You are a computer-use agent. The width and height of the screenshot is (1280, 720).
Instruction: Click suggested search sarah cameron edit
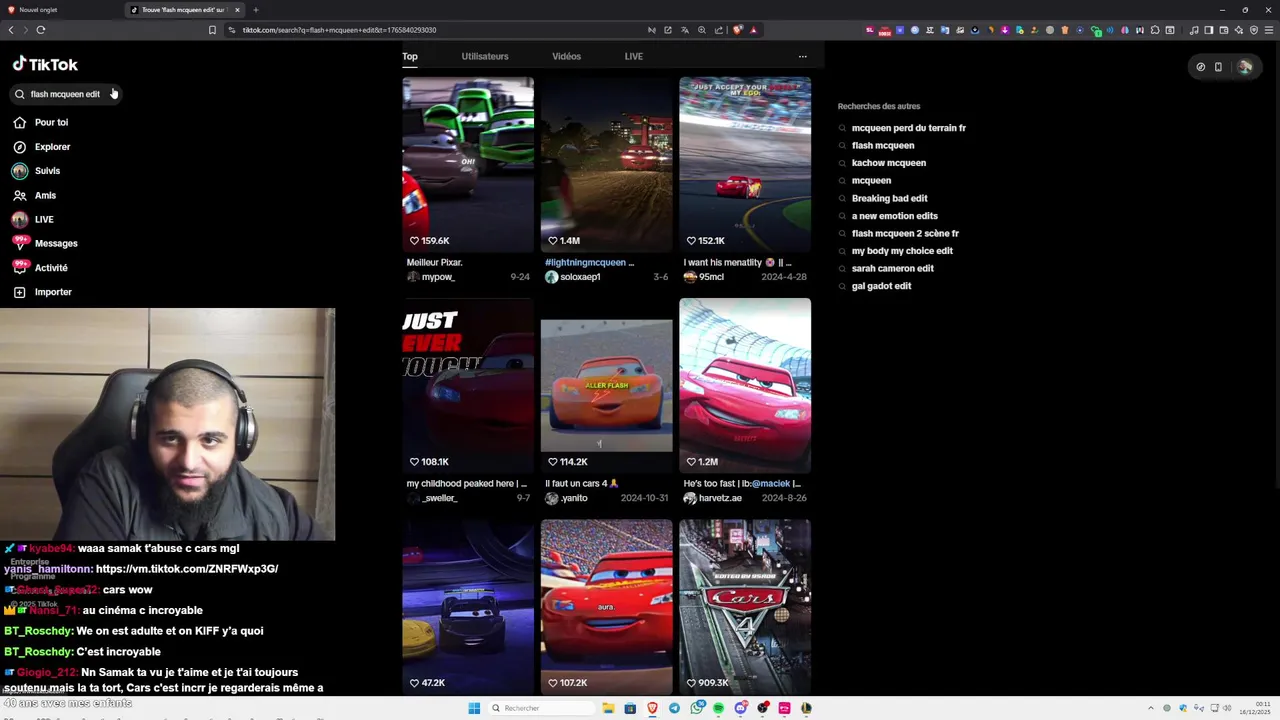(x=892, y=268)
